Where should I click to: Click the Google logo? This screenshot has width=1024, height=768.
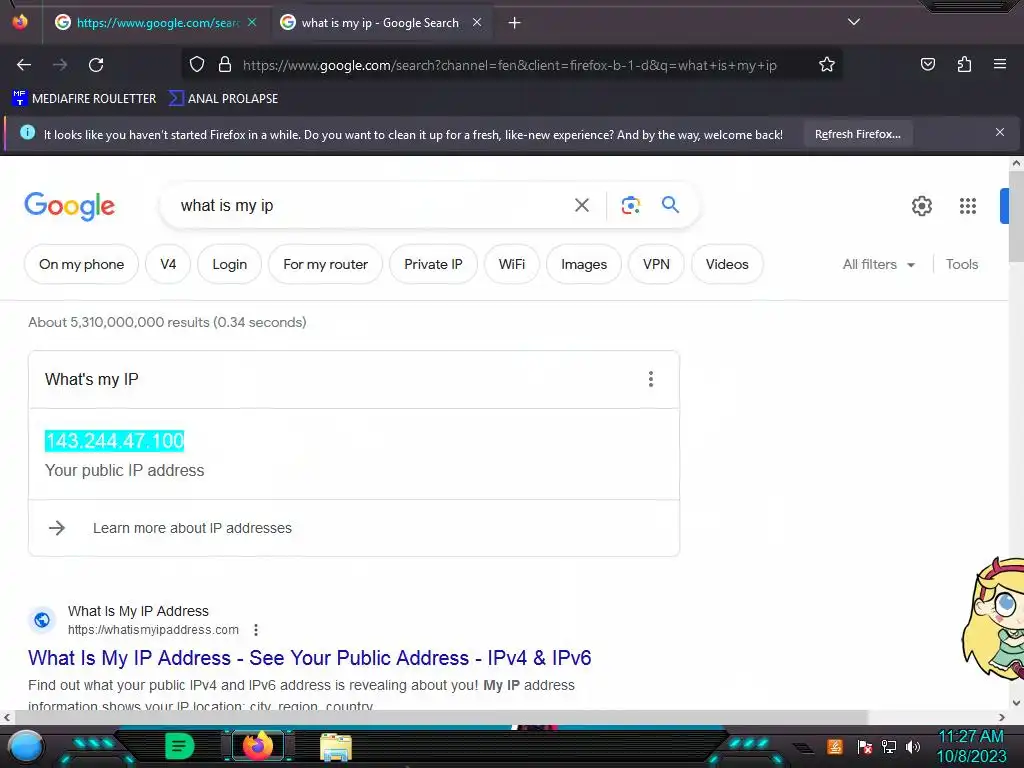point(70,206)
